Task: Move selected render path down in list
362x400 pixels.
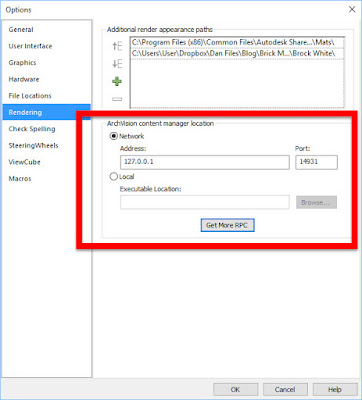Action: (x=117, y=63)
